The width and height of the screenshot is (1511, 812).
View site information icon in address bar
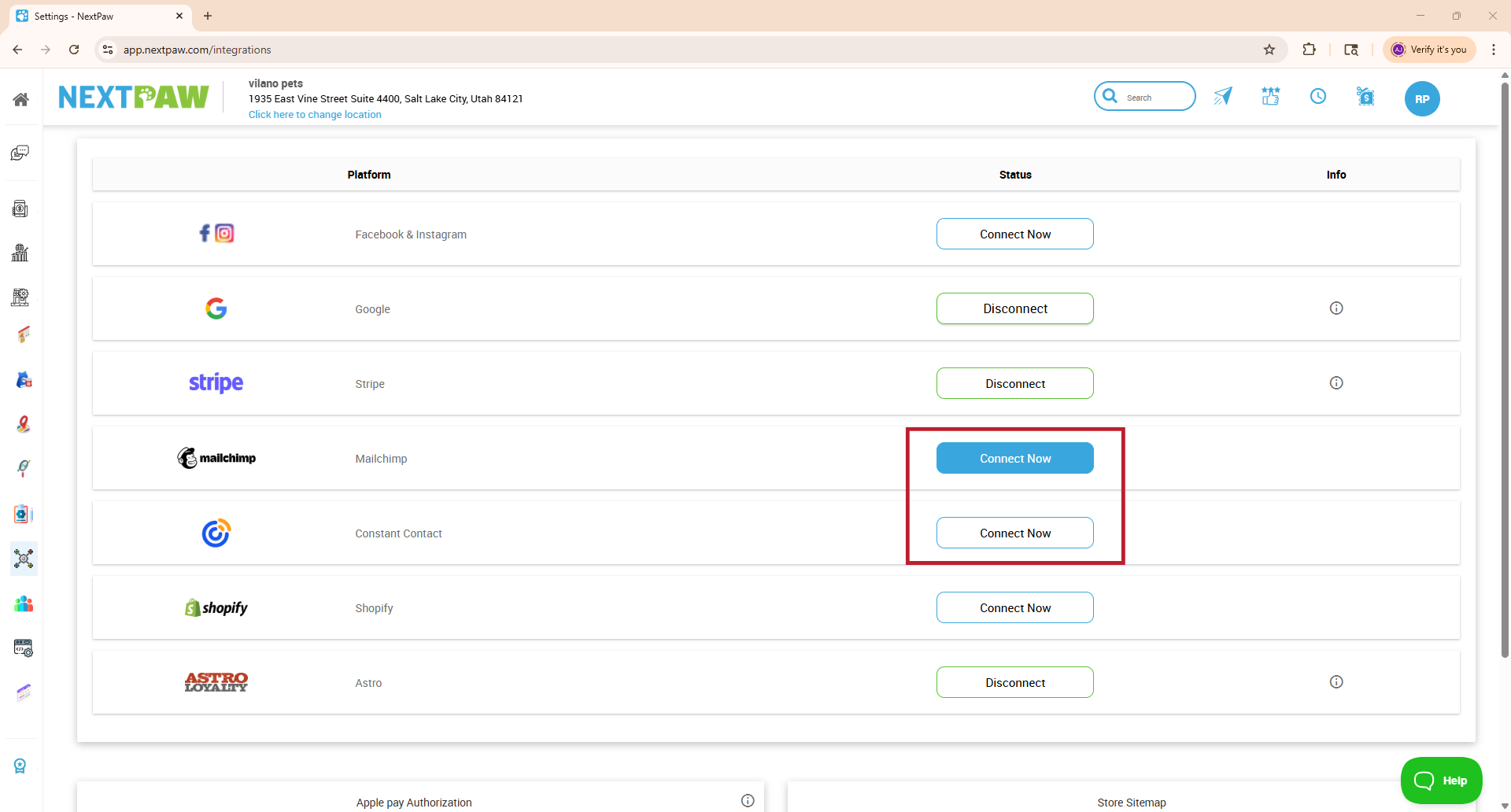pyautogui.click(x=108, y=50)
